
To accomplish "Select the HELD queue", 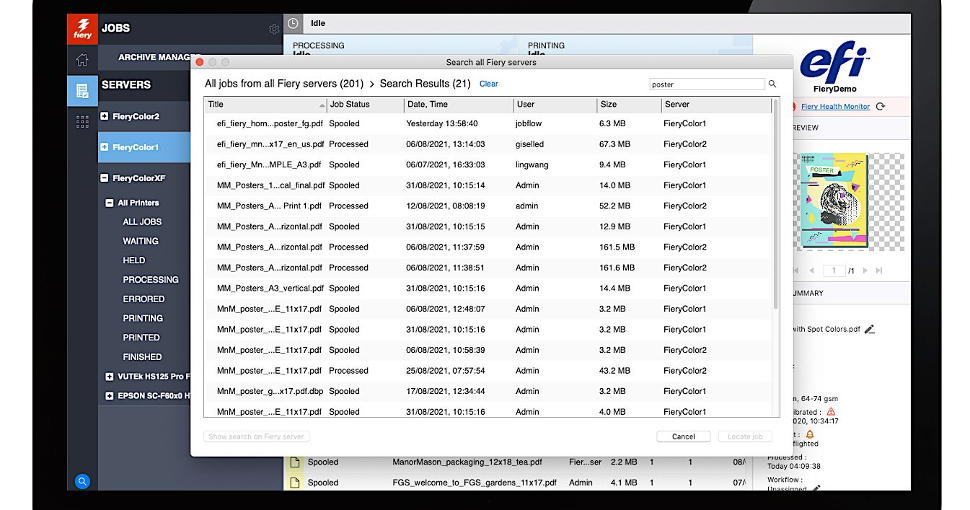I will pos(134,260).
